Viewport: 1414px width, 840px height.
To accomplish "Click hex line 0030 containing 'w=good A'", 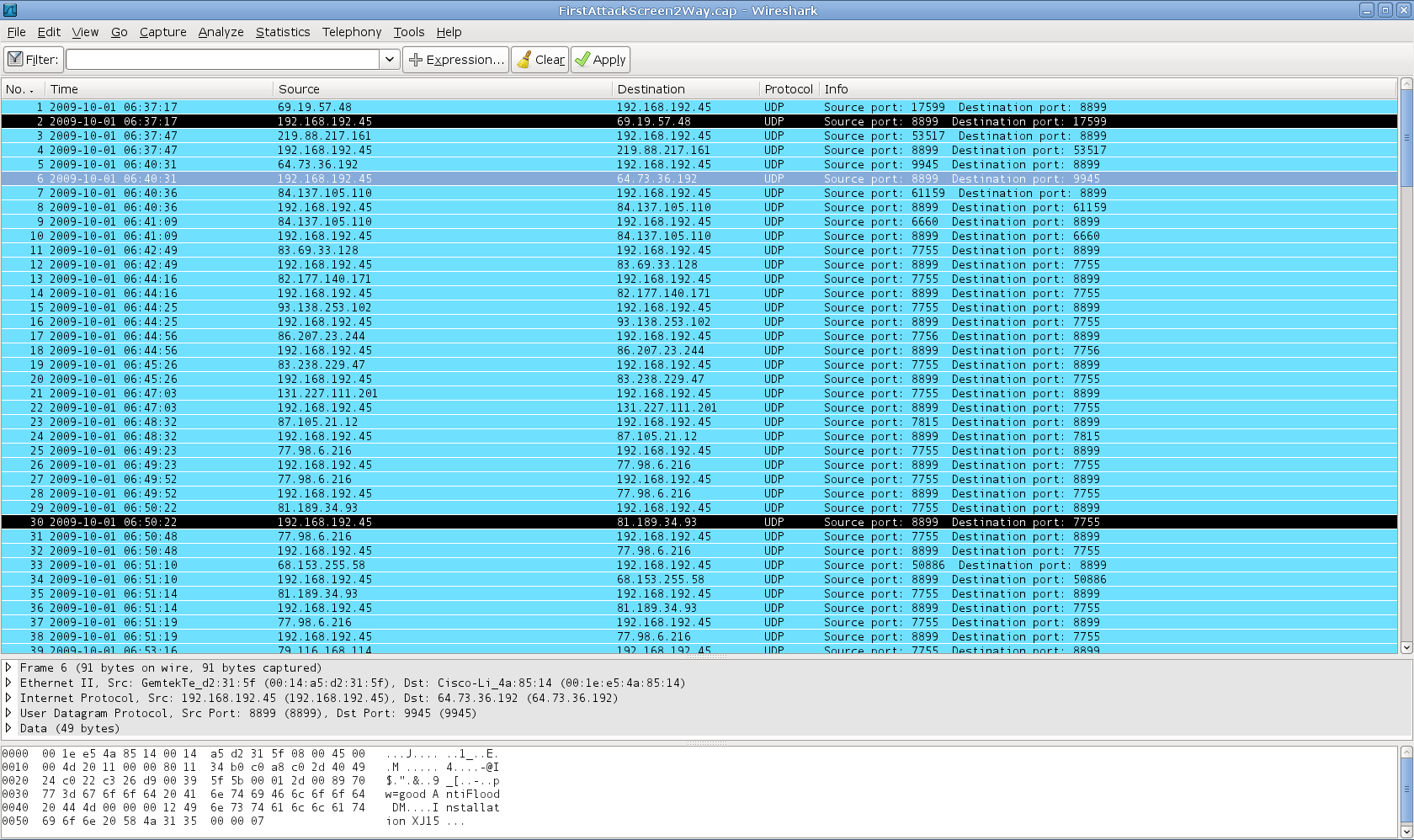I will [x=251, y=794].
